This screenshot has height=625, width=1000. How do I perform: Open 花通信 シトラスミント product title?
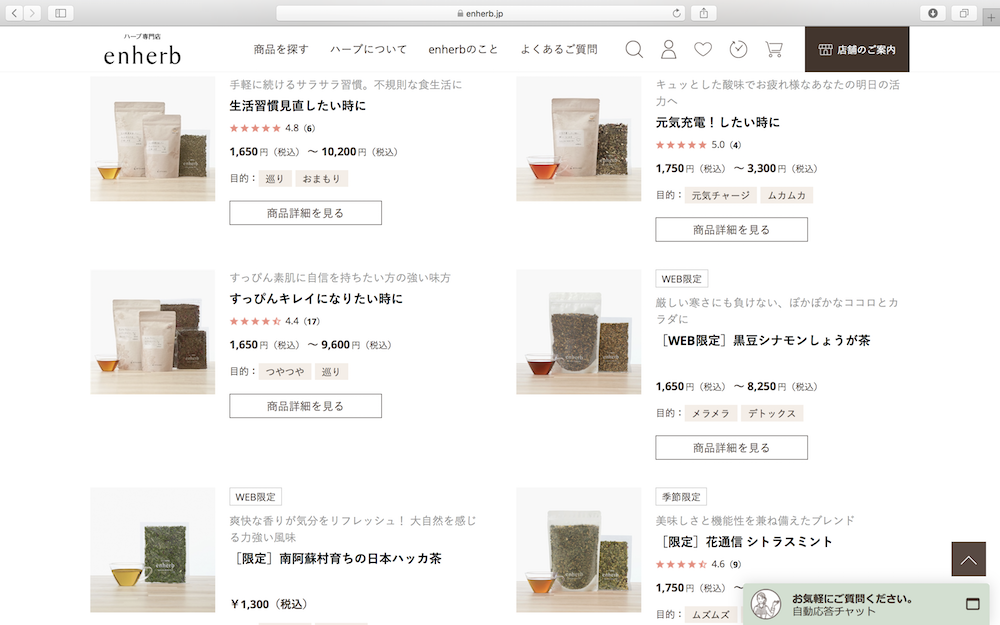[x=744, y=542]
